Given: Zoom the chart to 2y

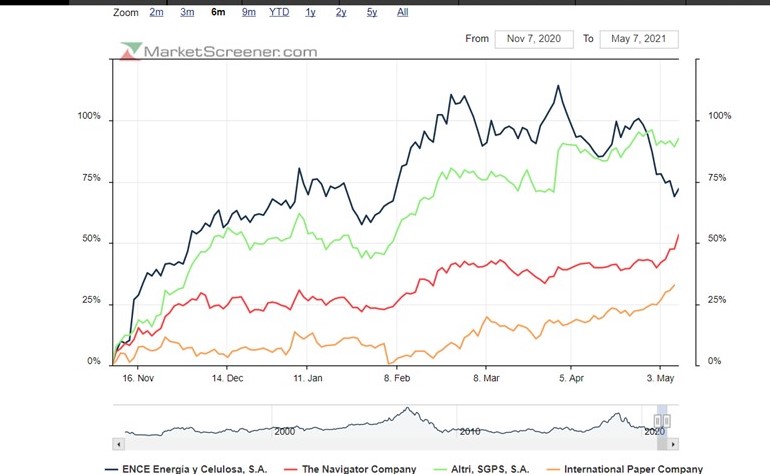Looking at the screenshot, I should tap(341, 12).
